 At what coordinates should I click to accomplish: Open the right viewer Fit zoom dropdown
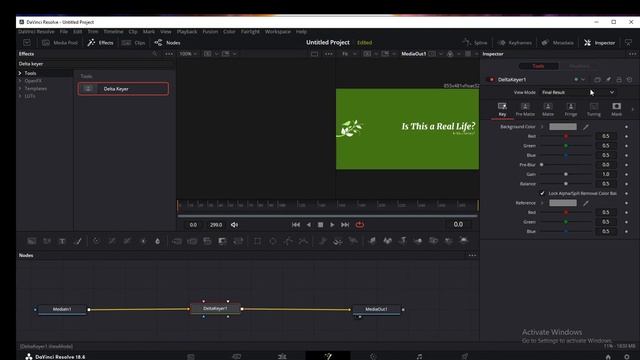349,54
